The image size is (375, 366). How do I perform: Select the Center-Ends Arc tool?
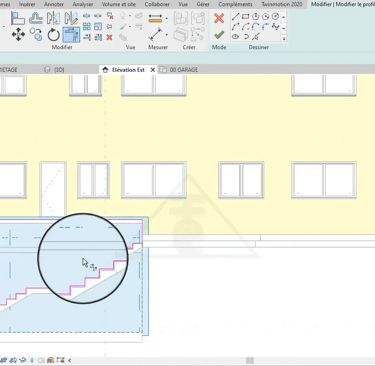(246, 27)
